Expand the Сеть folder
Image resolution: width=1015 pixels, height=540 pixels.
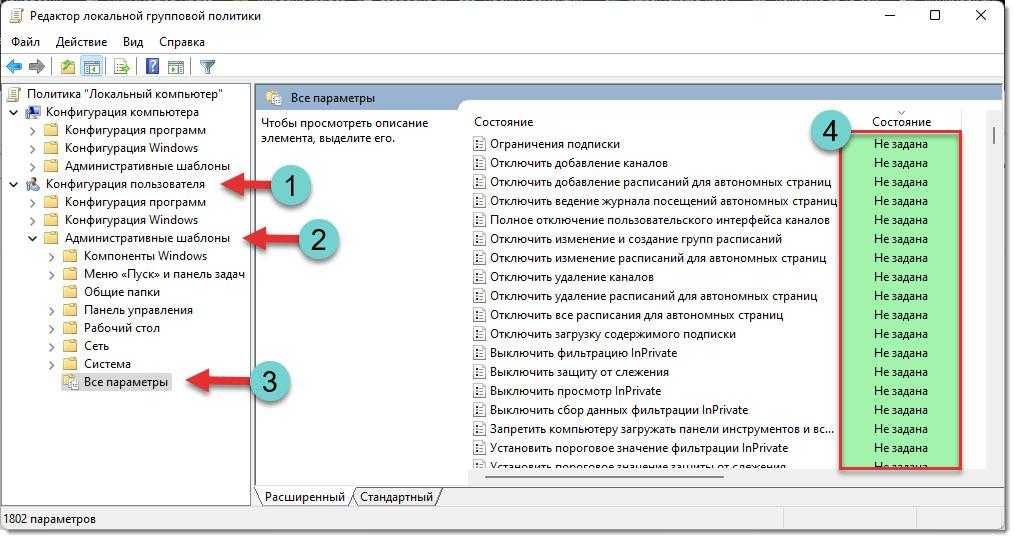pyautogui.click(x=52, y=347)
